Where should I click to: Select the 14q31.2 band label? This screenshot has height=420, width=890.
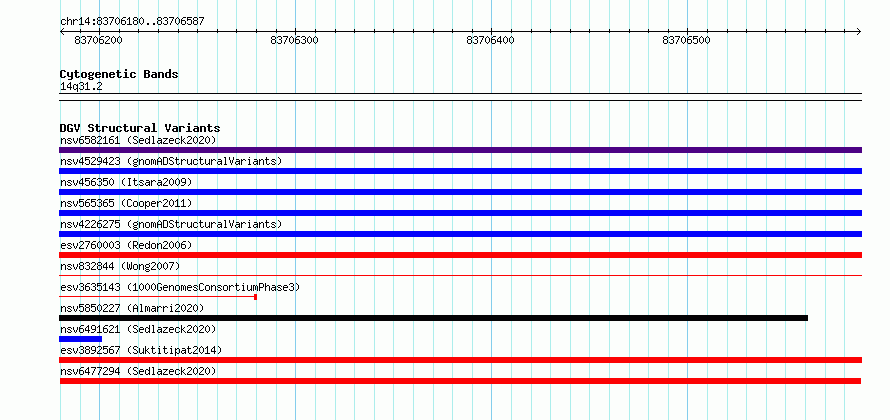[81, 87]
